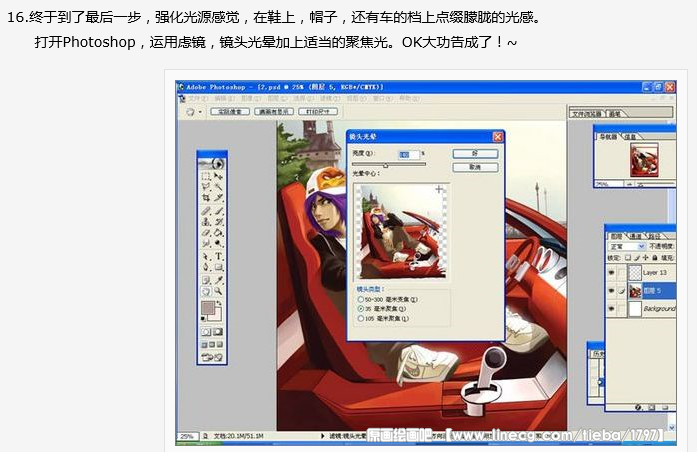Toggle lock image pixels brush checkbox
This screenshot has width=697, height=452.
tap(637, 258)
